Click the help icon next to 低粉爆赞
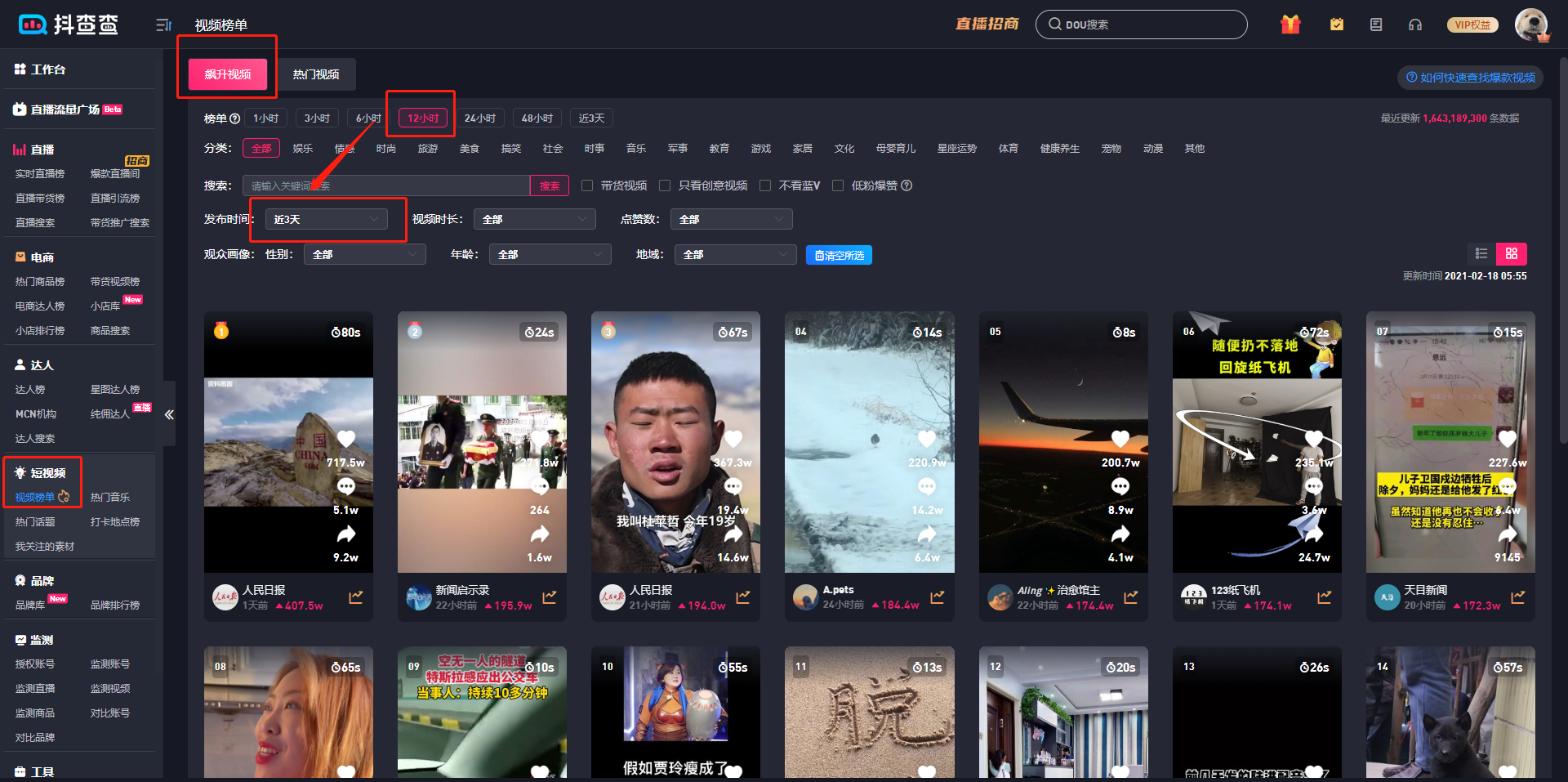 (x=906, y=185)
